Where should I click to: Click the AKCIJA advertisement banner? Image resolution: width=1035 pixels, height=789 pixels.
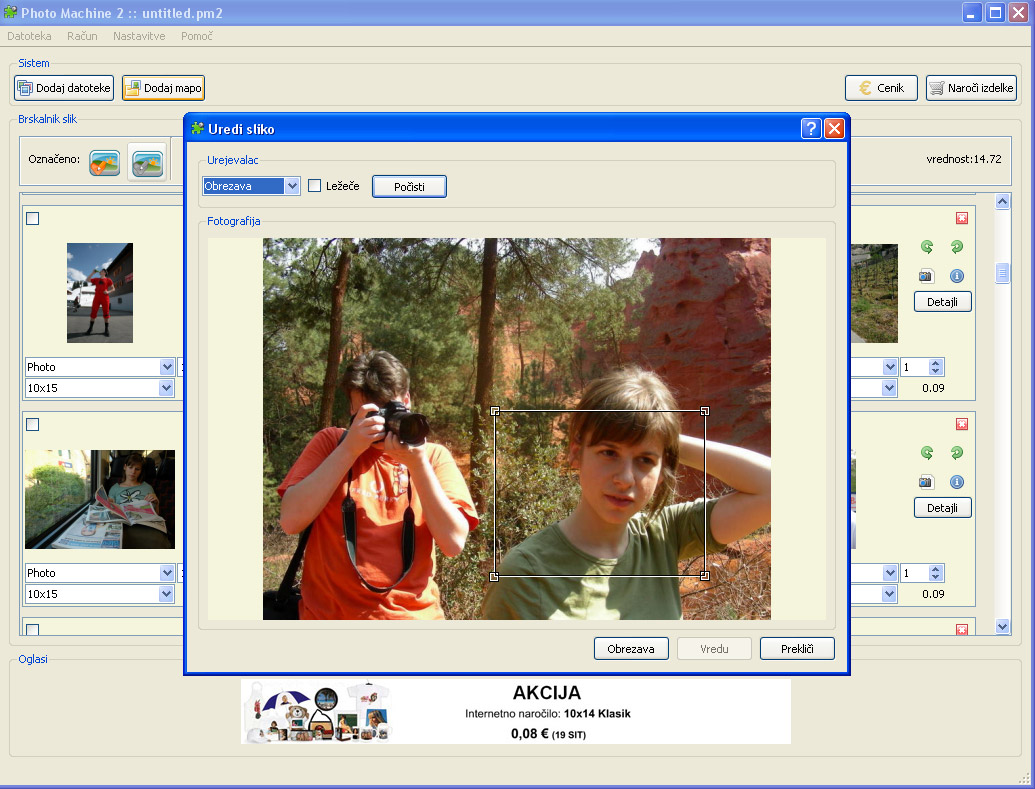pos(515,711)
